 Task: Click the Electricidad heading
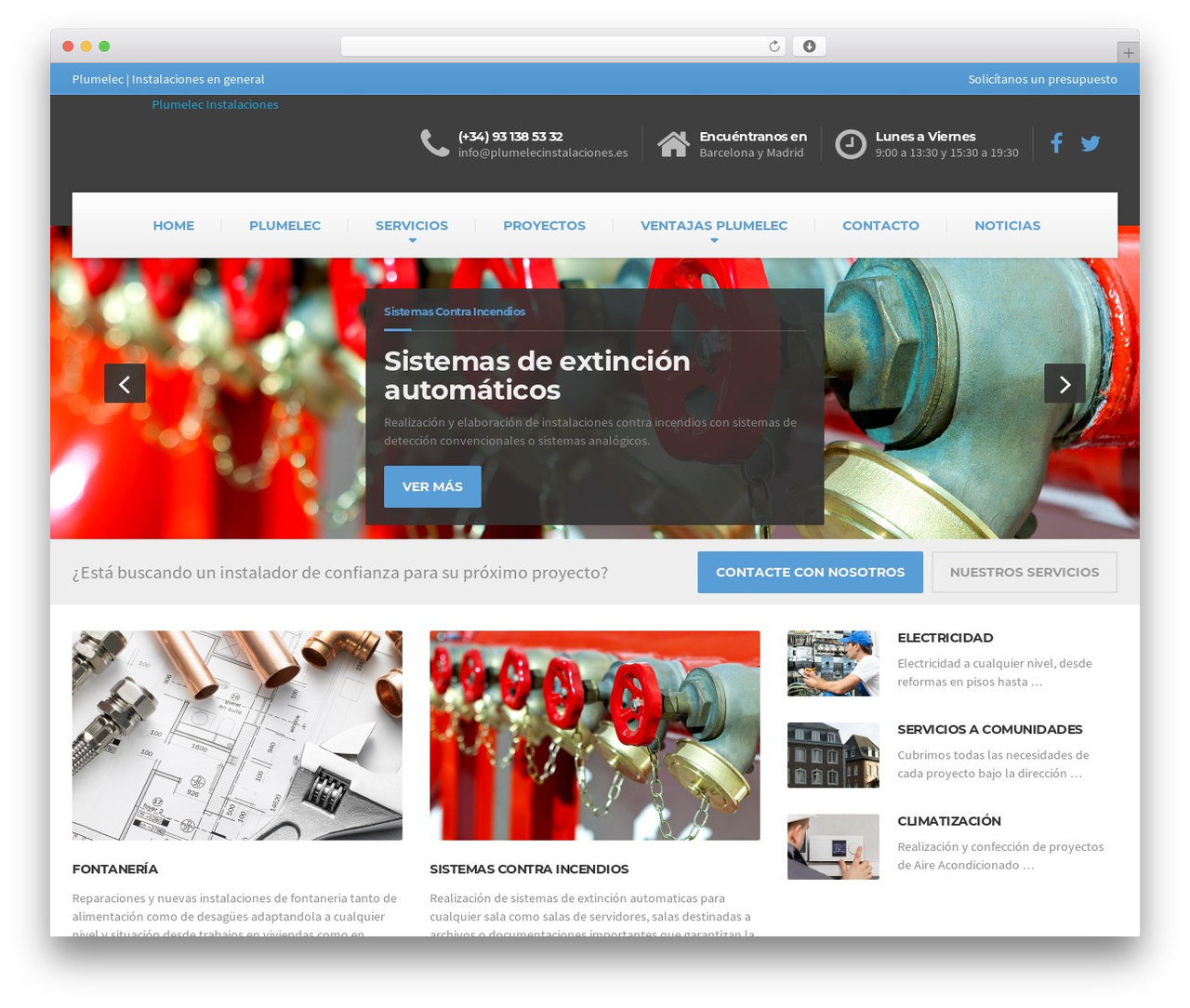pyautogui.click(x=945, y=637)
